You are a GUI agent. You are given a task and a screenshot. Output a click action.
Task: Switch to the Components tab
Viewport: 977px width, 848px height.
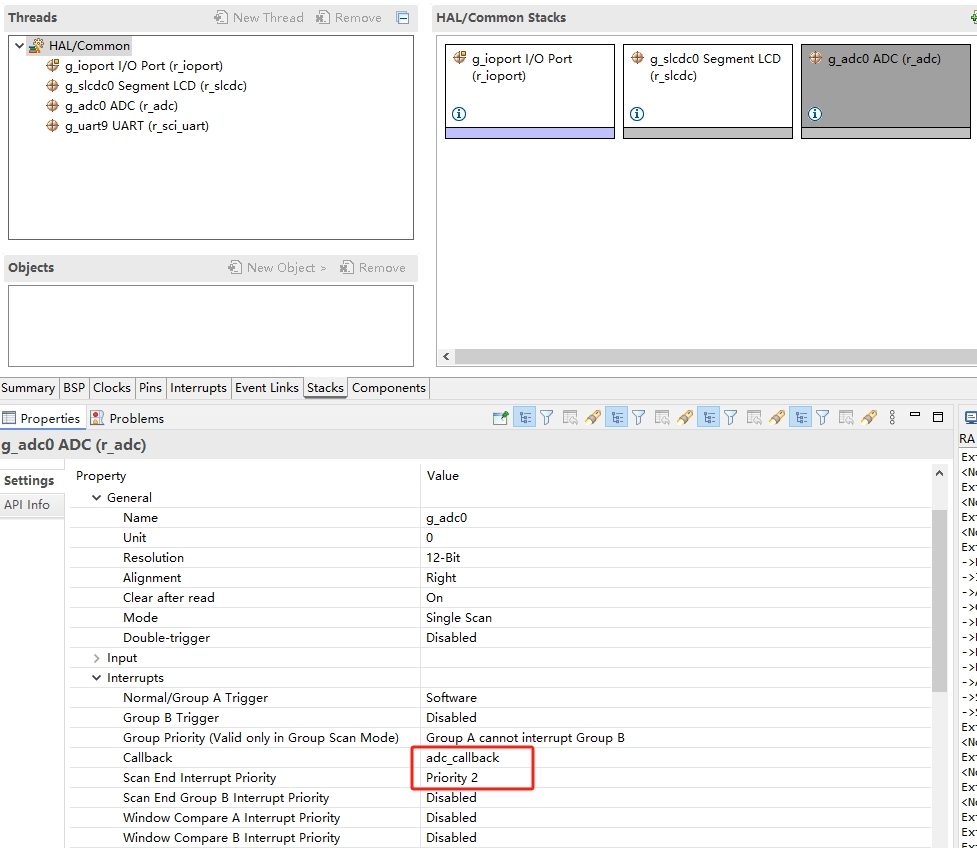click(x=389, y=388)
